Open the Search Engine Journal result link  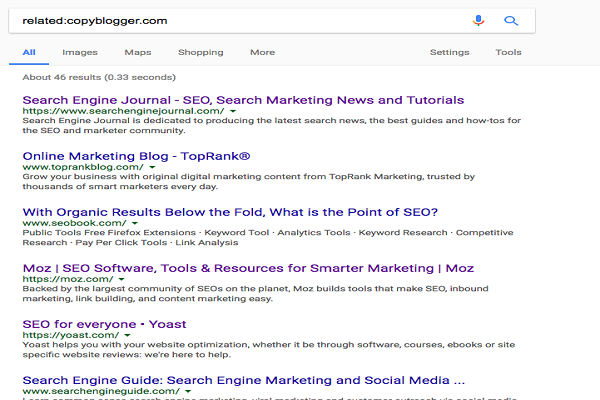243,100
